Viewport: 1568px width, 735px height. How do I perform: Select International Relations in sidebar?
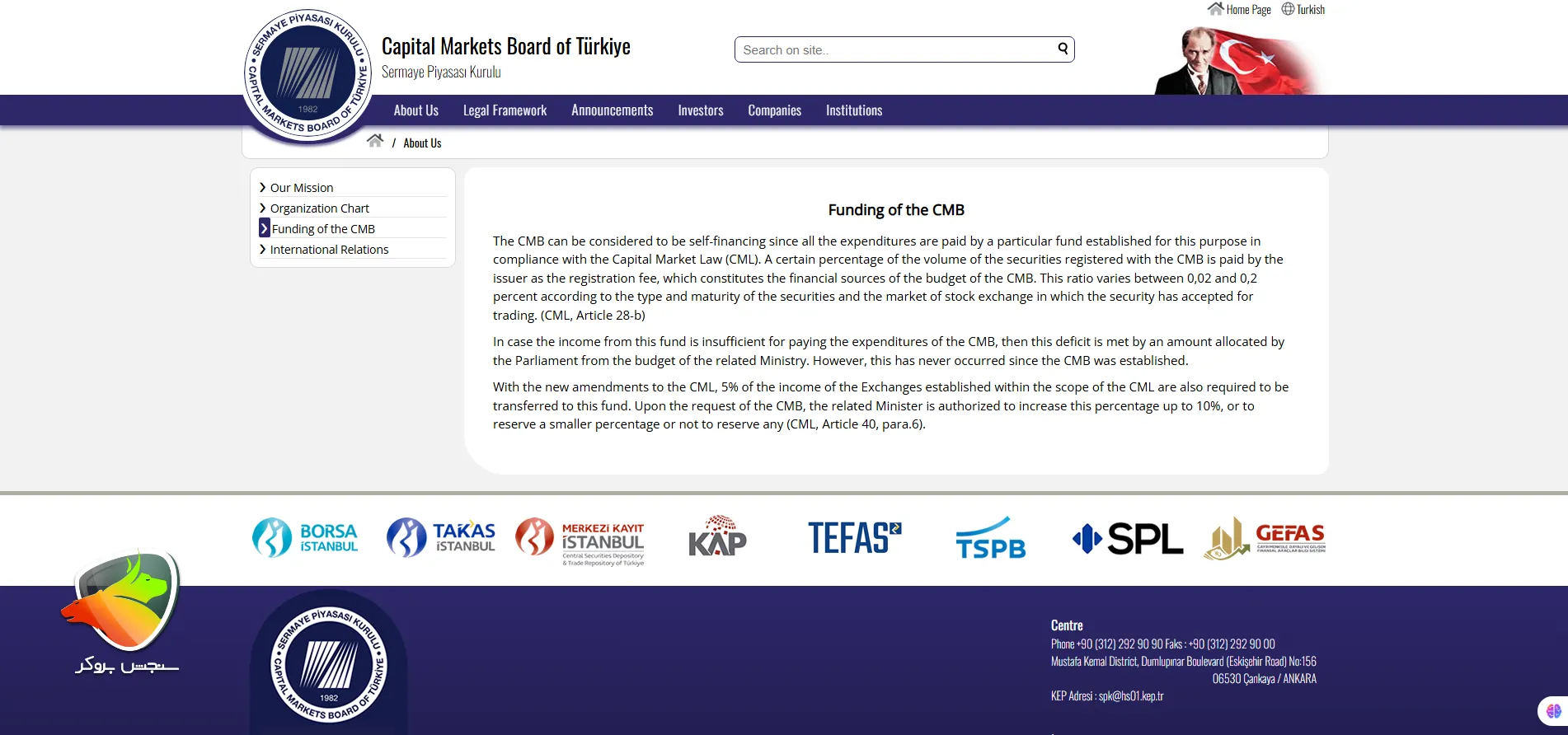(x=329, y=250)
